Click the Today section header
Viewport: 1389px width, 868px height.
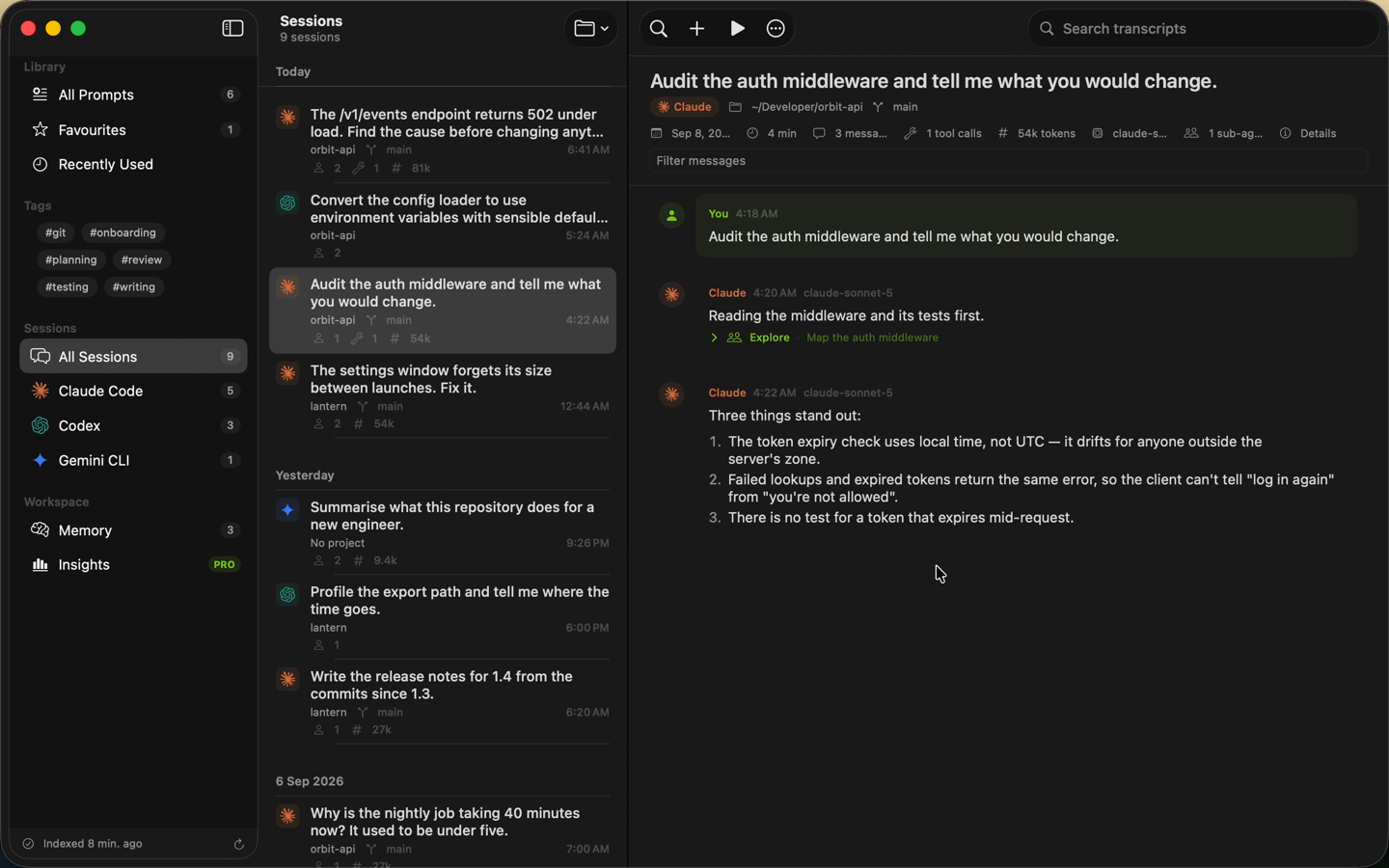[x=293, y=72]
